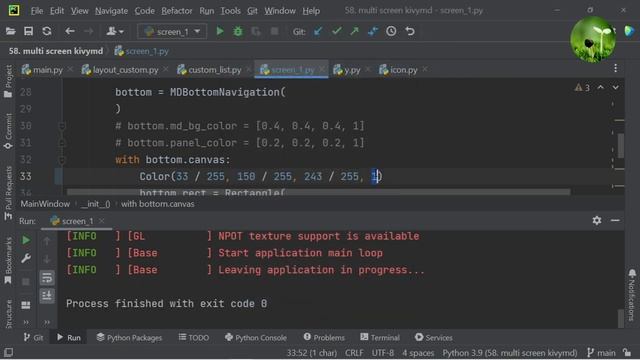Run with coverage toolbar icon

coord(256,31)
